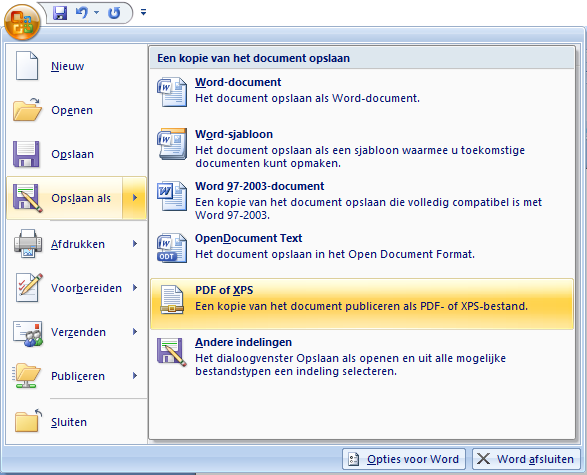This screenshot has height=475, width=587.
Task: Click the Openen folder icon
Action: point(27,110)
